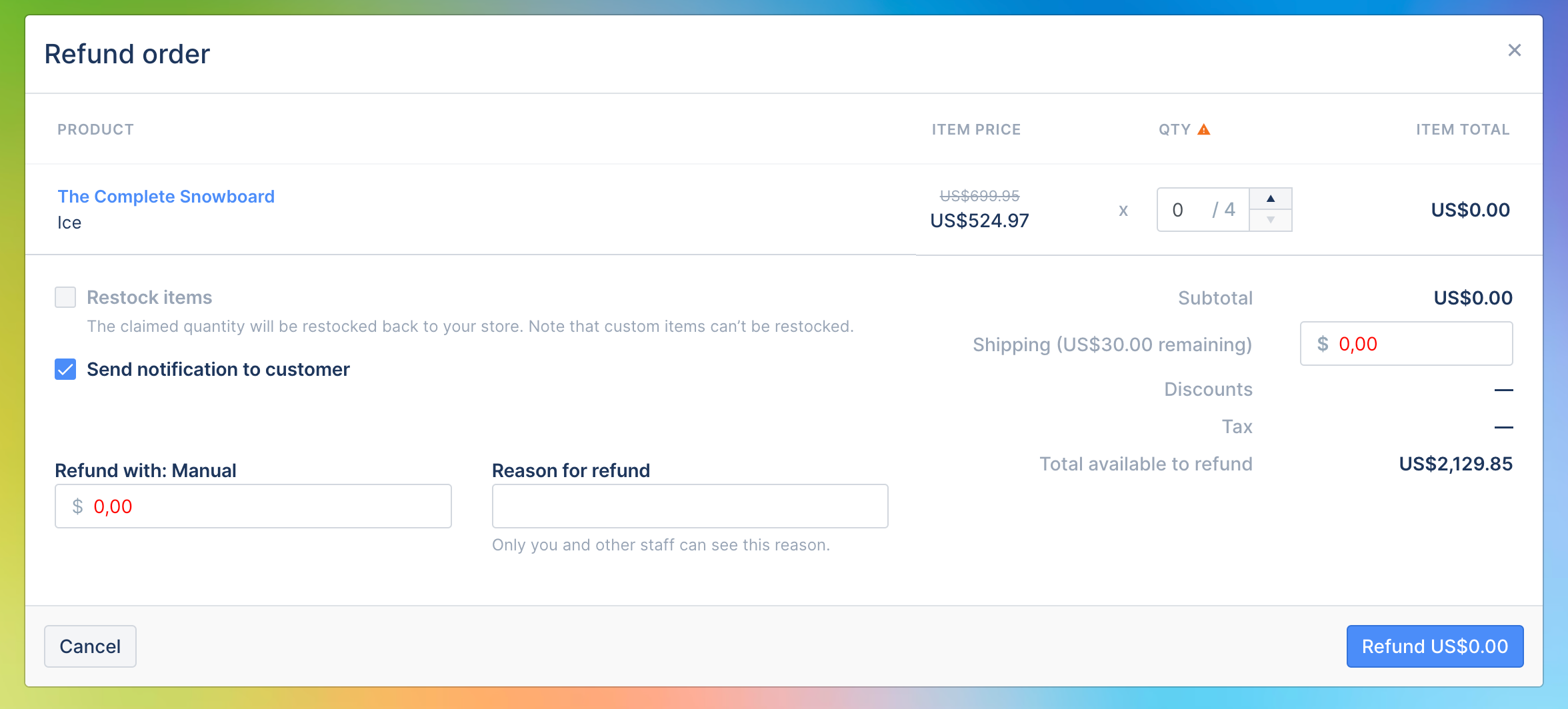Select the quantity input showing 0
The width and height of the screenshot is (1568, 709).
tap(1203, 210)
